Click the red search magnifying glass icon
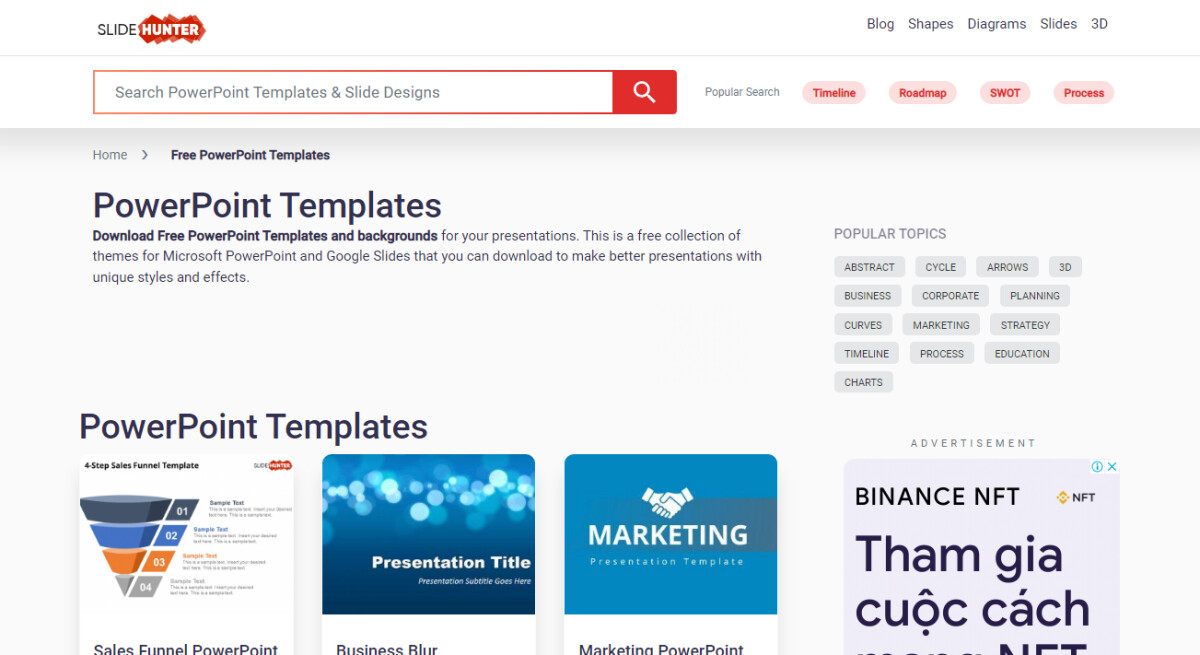The width and height of the screenshot is (1200, 655). [645, 91]
